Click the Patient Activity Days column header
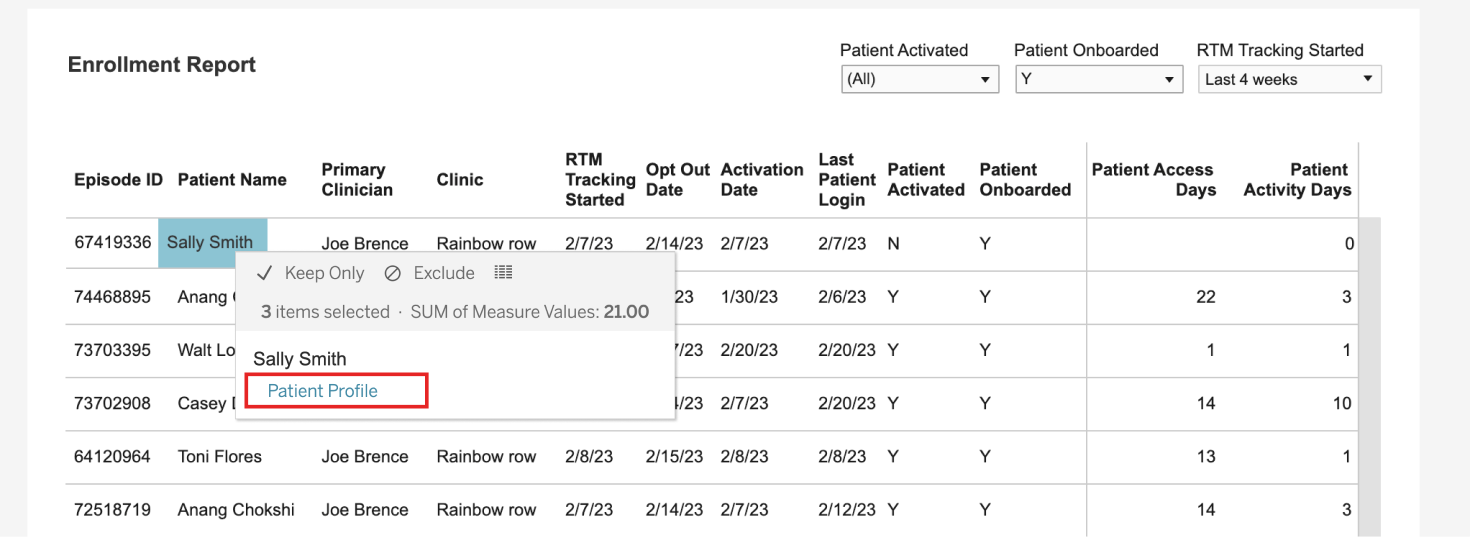 [x=1297, y=180]
